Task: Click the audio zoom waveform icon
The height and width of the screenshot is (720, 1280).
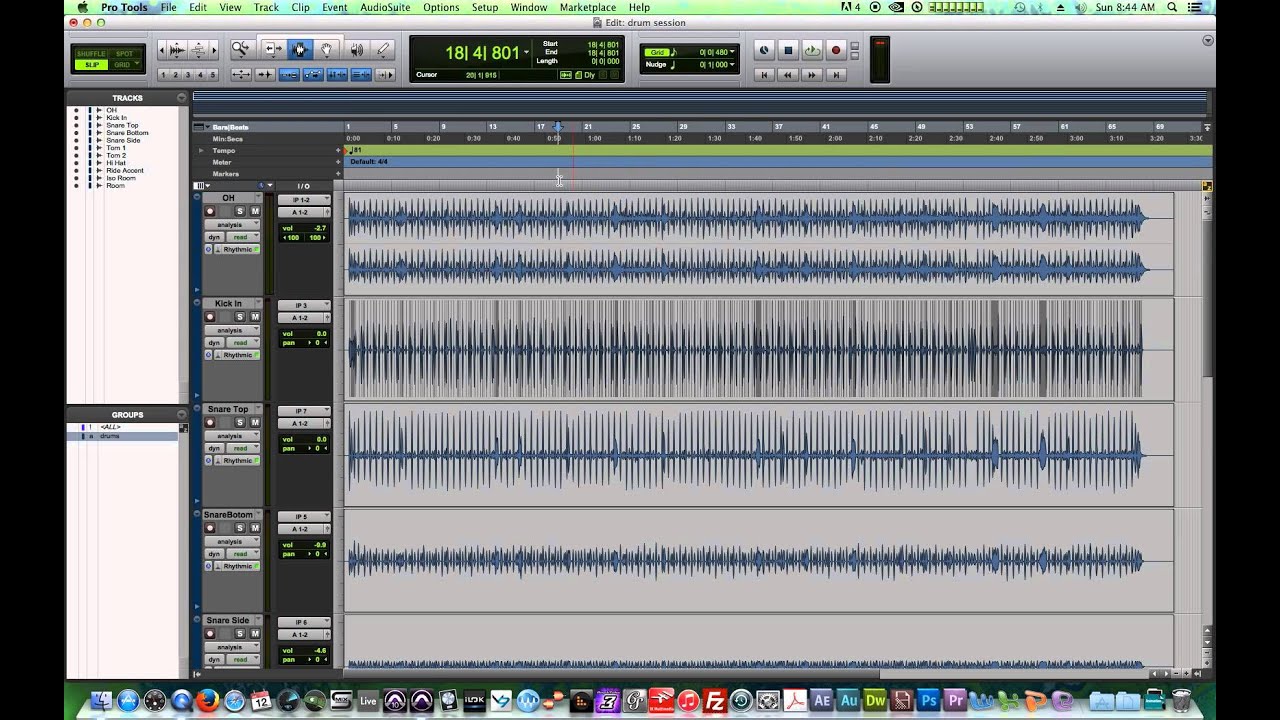Action: point(177,49)
